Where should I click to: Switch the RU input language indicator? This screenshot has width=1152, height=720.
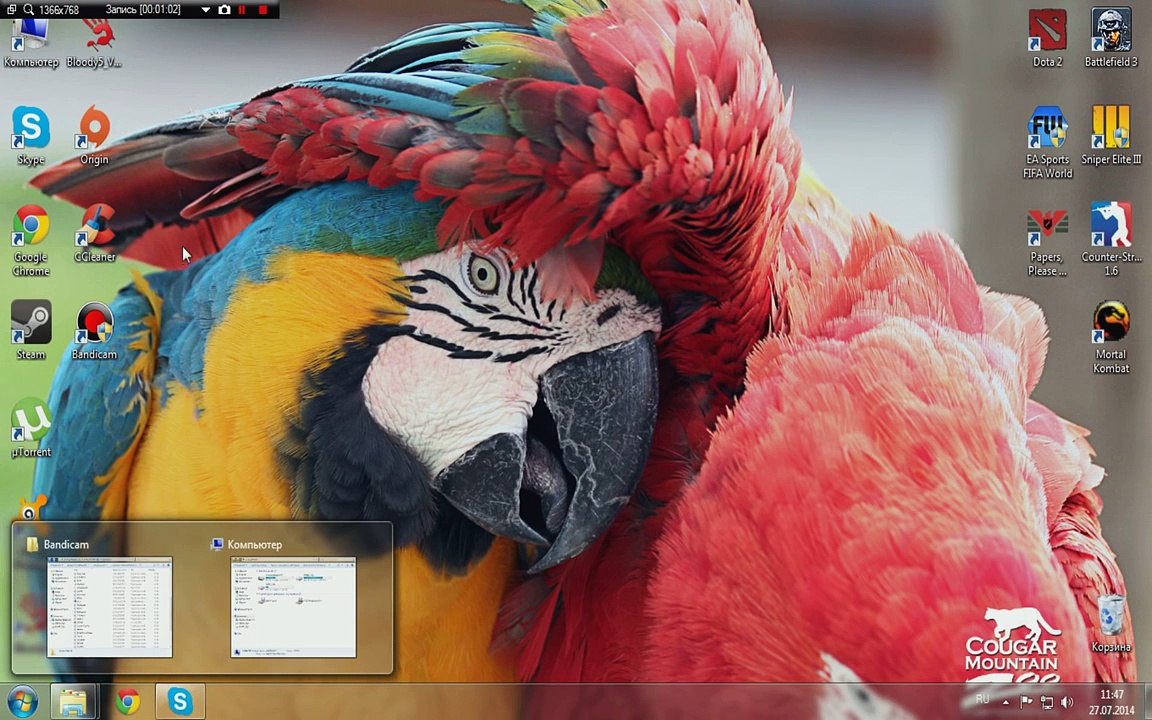click(x=982, y=699)
